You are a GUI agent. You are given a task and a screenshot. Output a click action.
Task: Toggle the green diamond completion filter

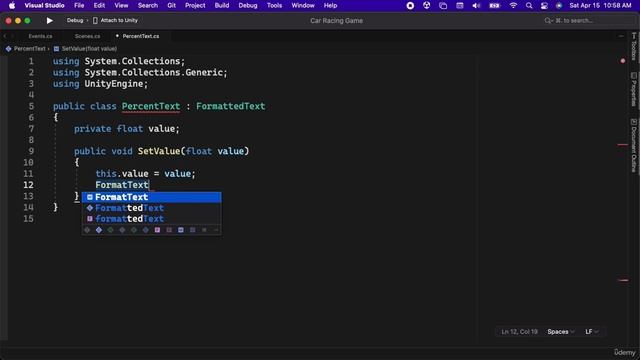pyautogui.click(x=110, y=230)
